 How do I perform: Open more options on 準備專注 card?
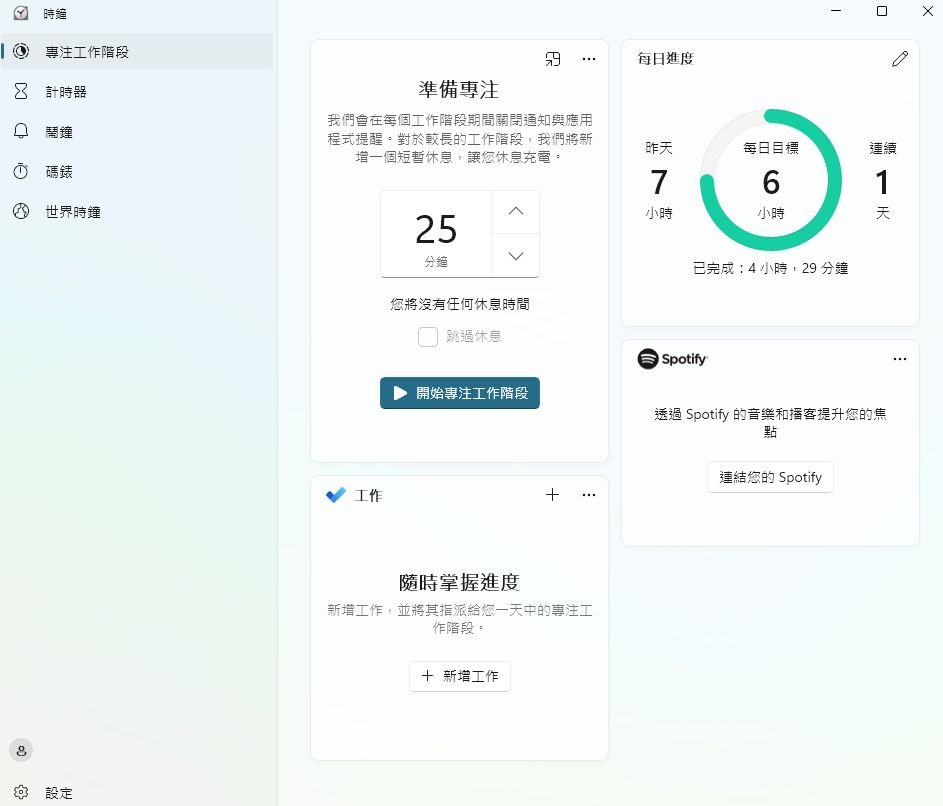(589, 59)
